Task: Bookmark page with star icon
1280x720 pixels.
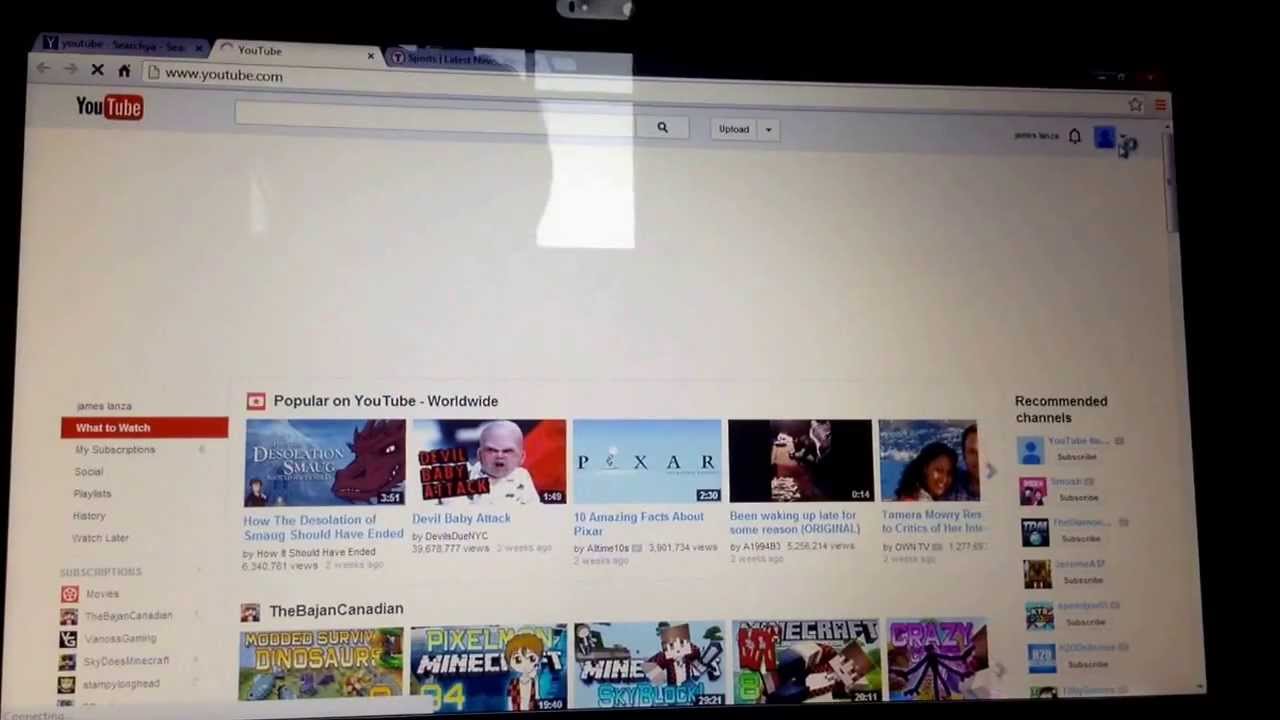Action: tap(1135, 104)
